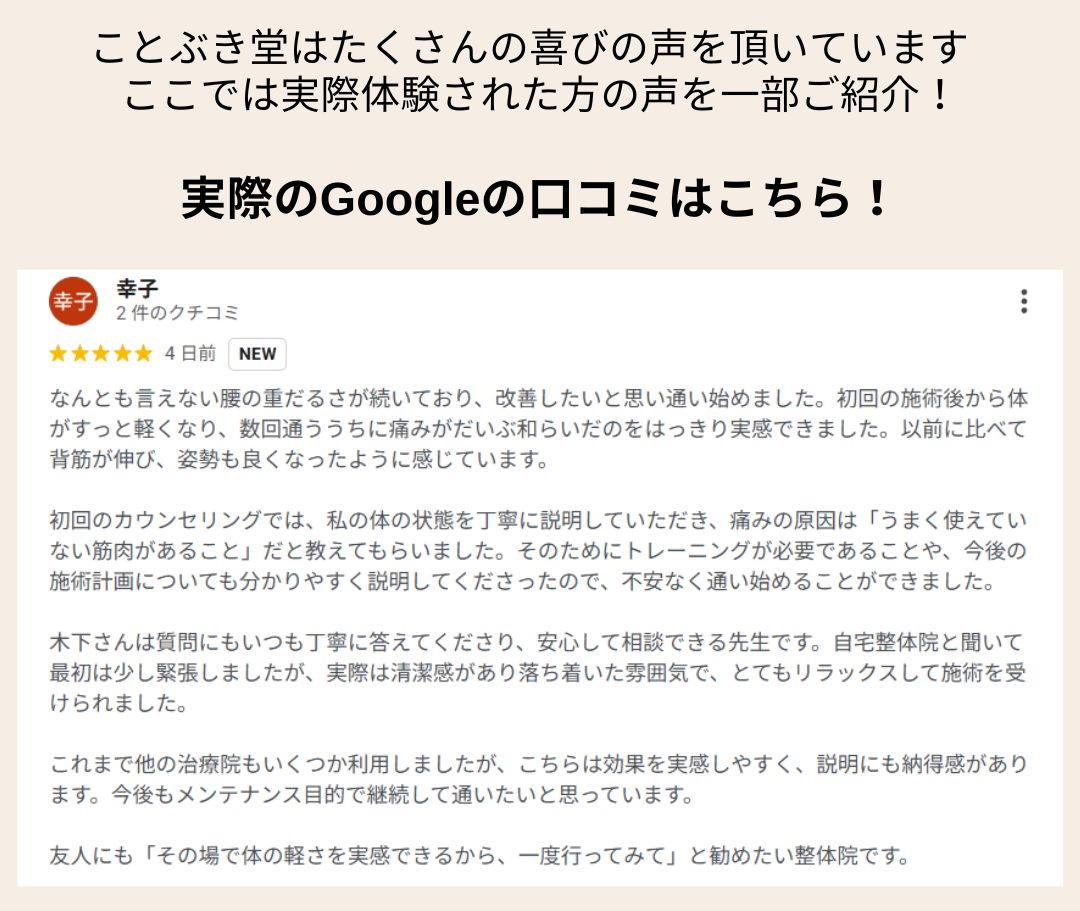The image size is (1080, 911).
Task: Click the 4 日前 review timestamp
Action: click(190, 354)
